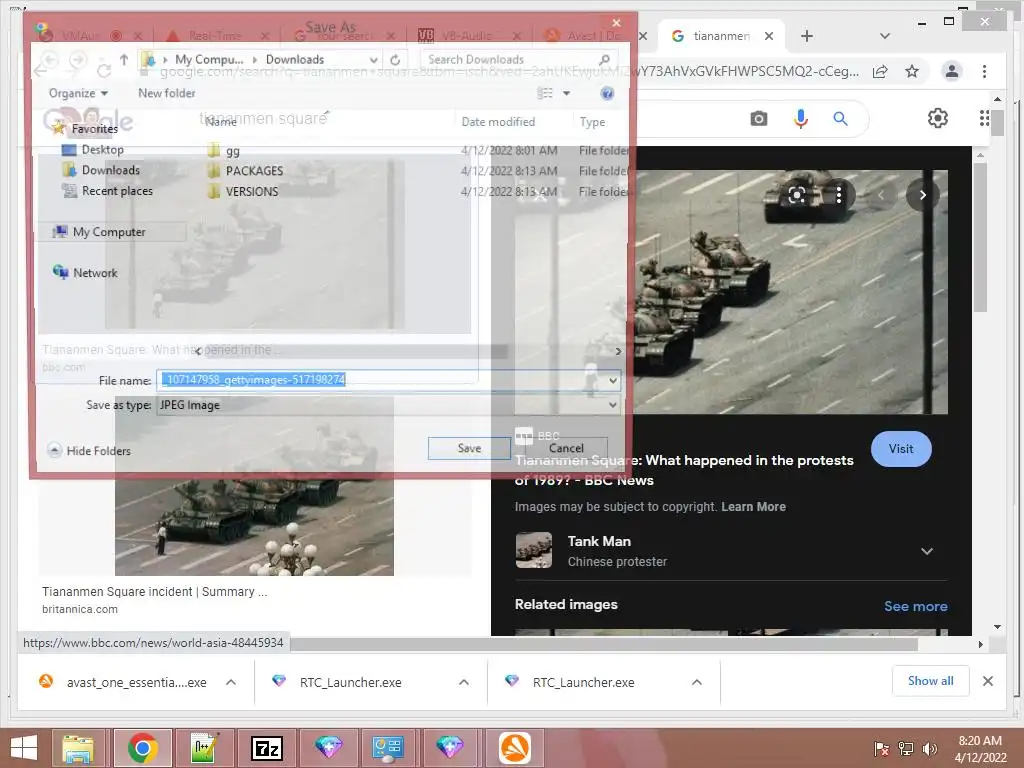The height and width of the screenshot is (768, 1024).
Task: Collapse folders with Hide Folders
Action: 89,451
